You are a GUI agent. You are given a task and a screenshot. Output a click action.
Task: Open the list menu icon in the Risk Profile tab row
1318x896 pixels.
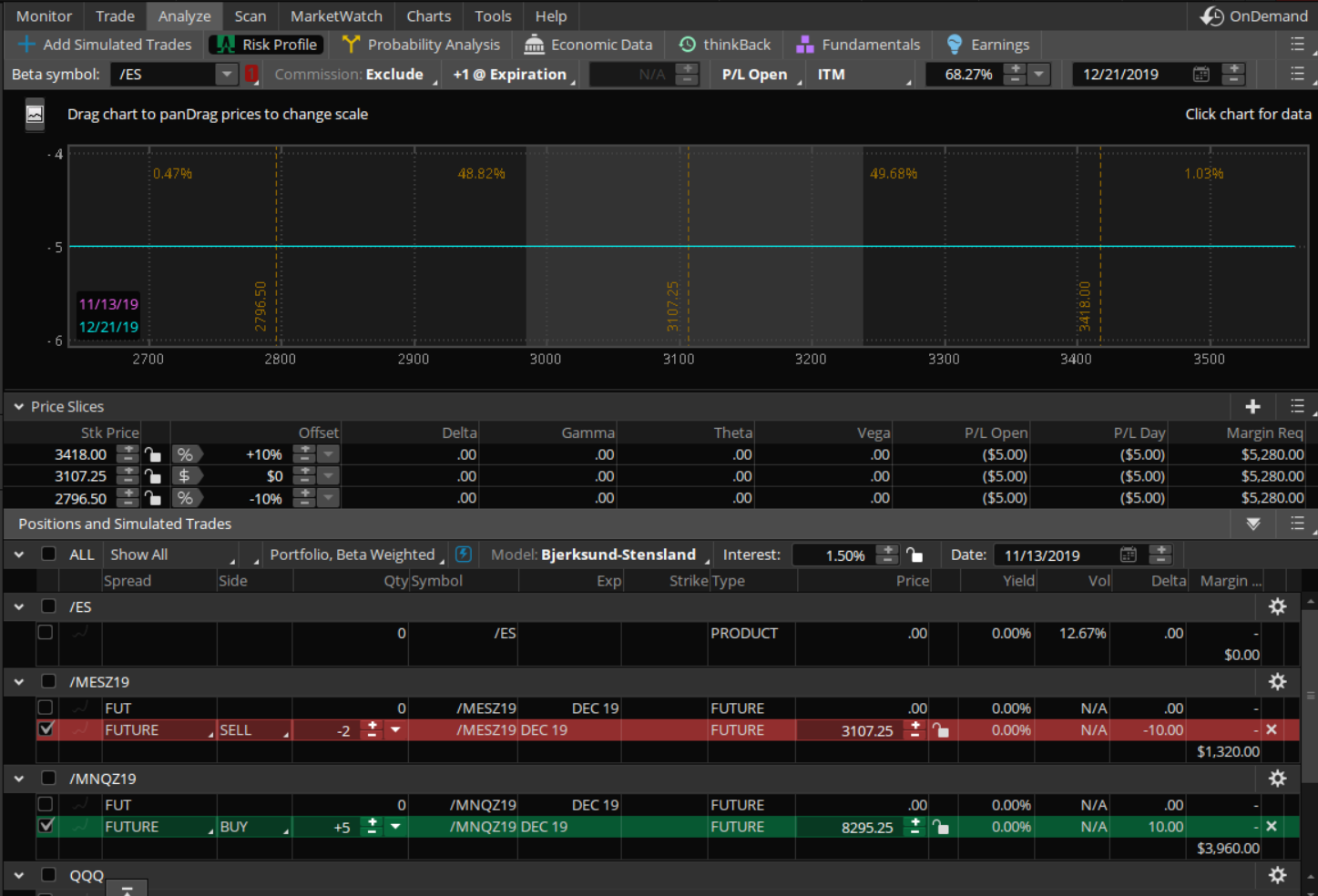click(1298, 44)
